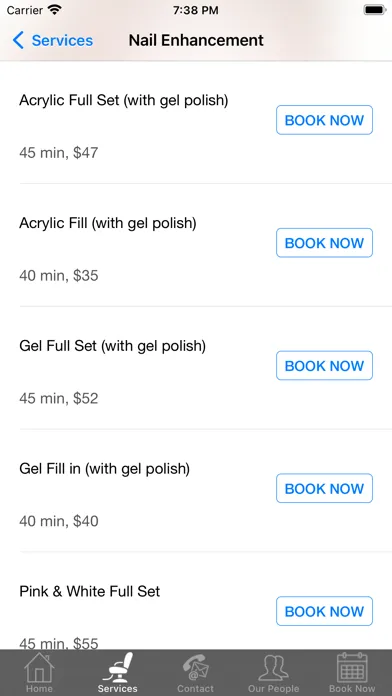This screenshot has width=392, height=696.
Task: Select Acrylic Full Set (with gel polish) title
Action: (124, 100)
